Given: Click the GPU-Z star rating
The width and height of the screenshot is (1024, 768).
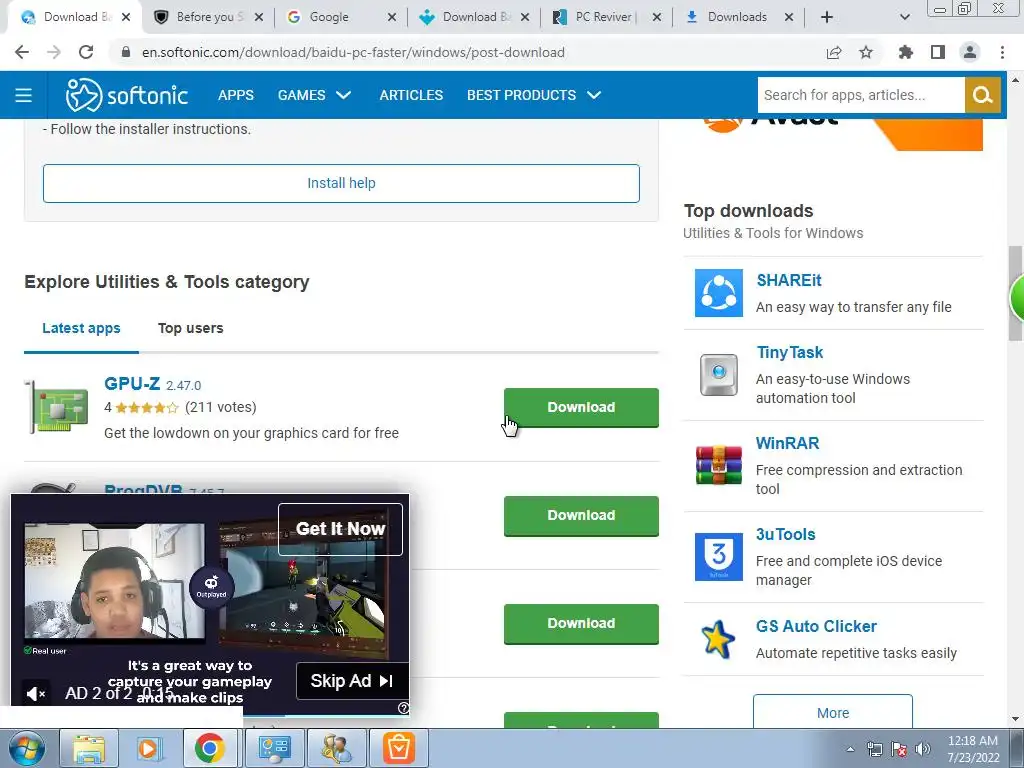Looking at the screenshot, I should (x=146, y=408).
